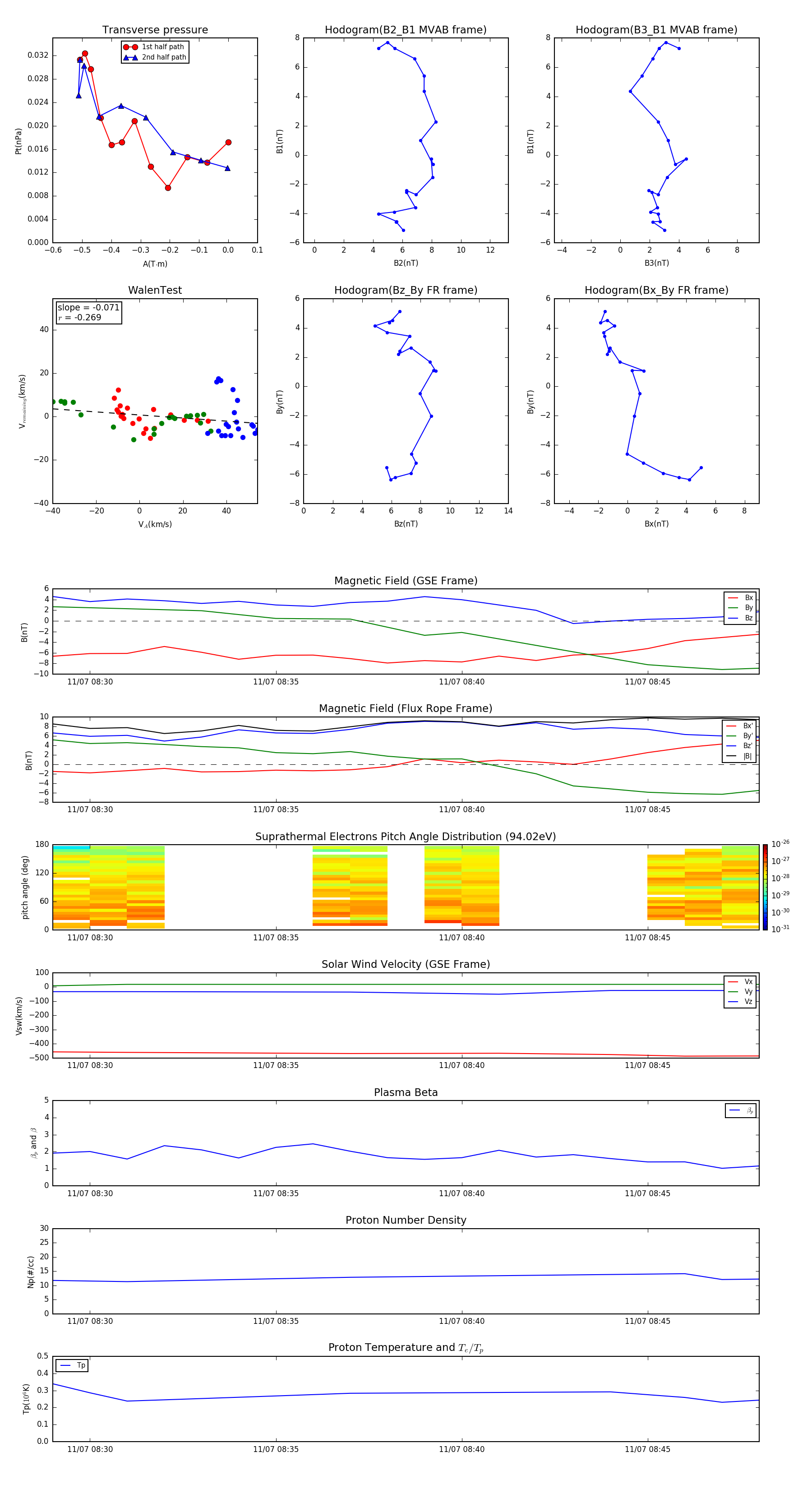Click the 'Tp(10^6K)' axis label

click(x=27, y=1399)
